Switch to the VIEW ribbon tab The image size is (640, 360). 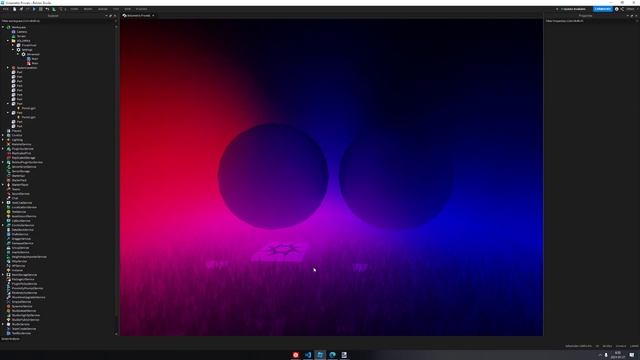(128, 9)
